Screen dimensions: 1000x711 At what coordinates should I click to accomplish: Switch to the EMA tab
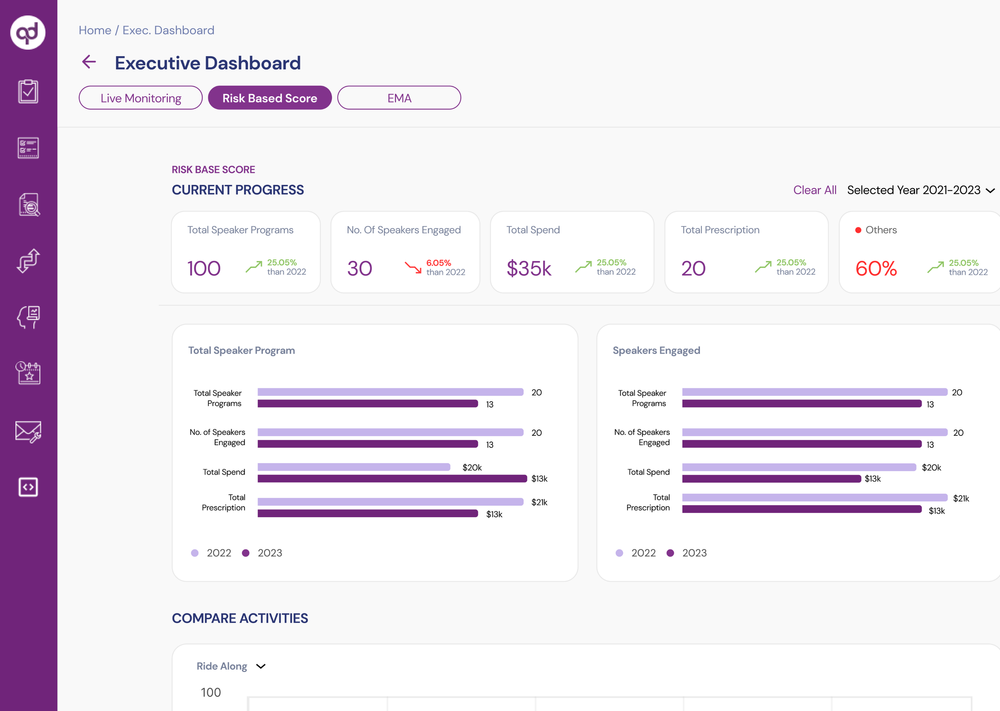click(x=399, y=98)
